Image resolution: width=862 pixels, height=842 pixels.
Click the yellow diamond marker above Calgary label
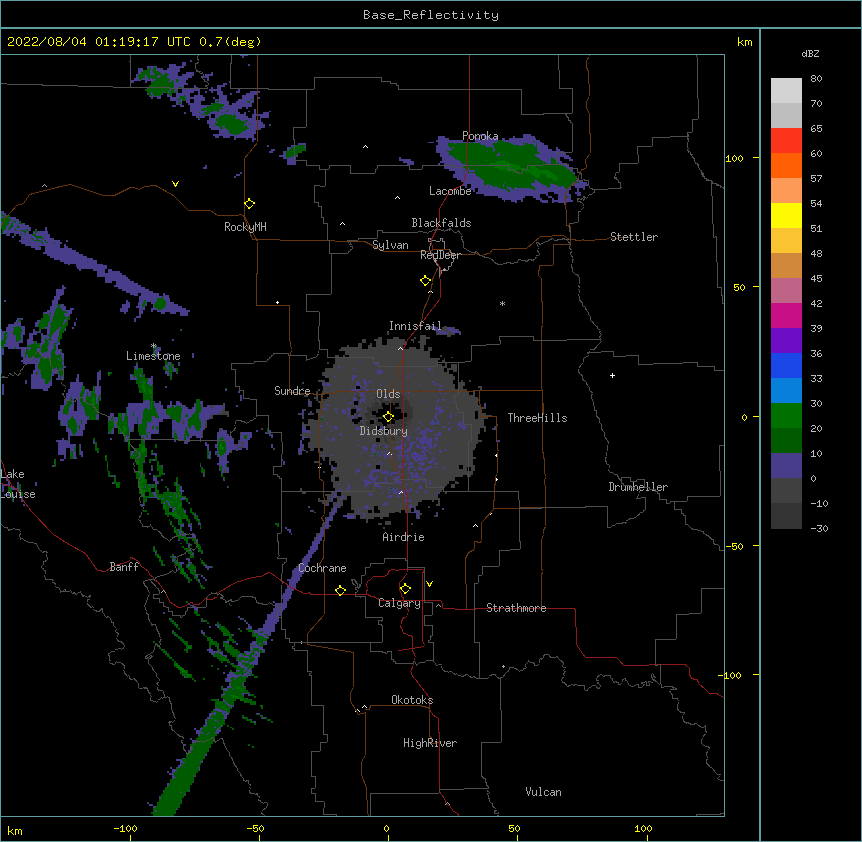(x=405, y=589)
